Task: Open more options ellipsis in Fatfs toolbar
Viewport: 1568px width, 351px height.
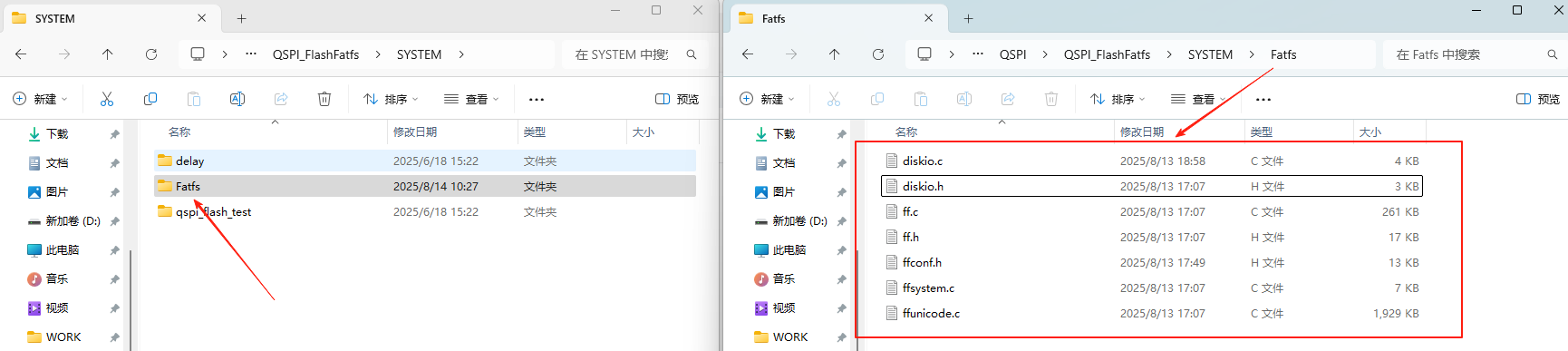Action: click(1263, 99)
